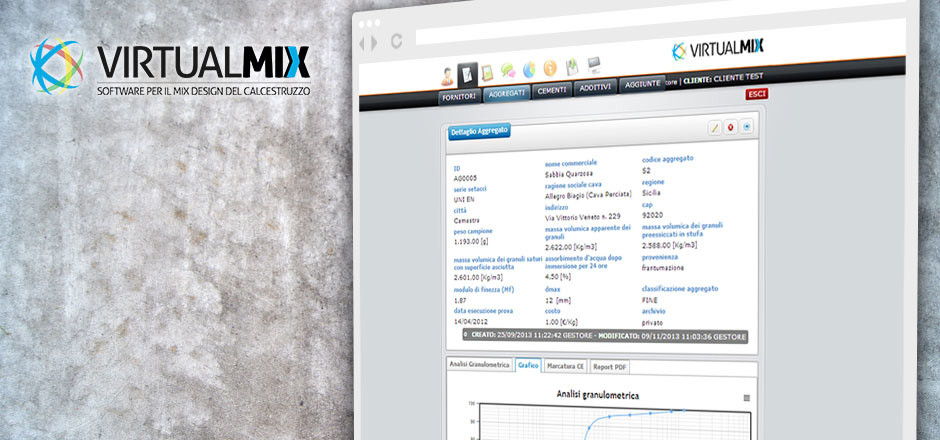Switch to the Marcatura CE tab
Viewport: 940px width, 440px height.
pyautogui.click(x=565, y=366)
